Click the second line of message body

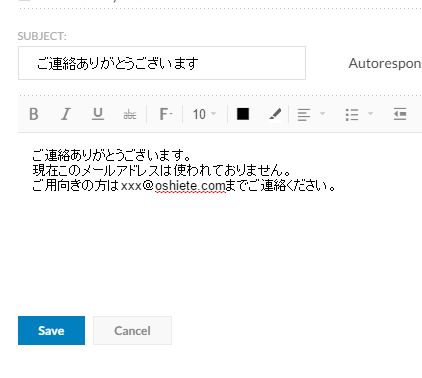(162, 170)
